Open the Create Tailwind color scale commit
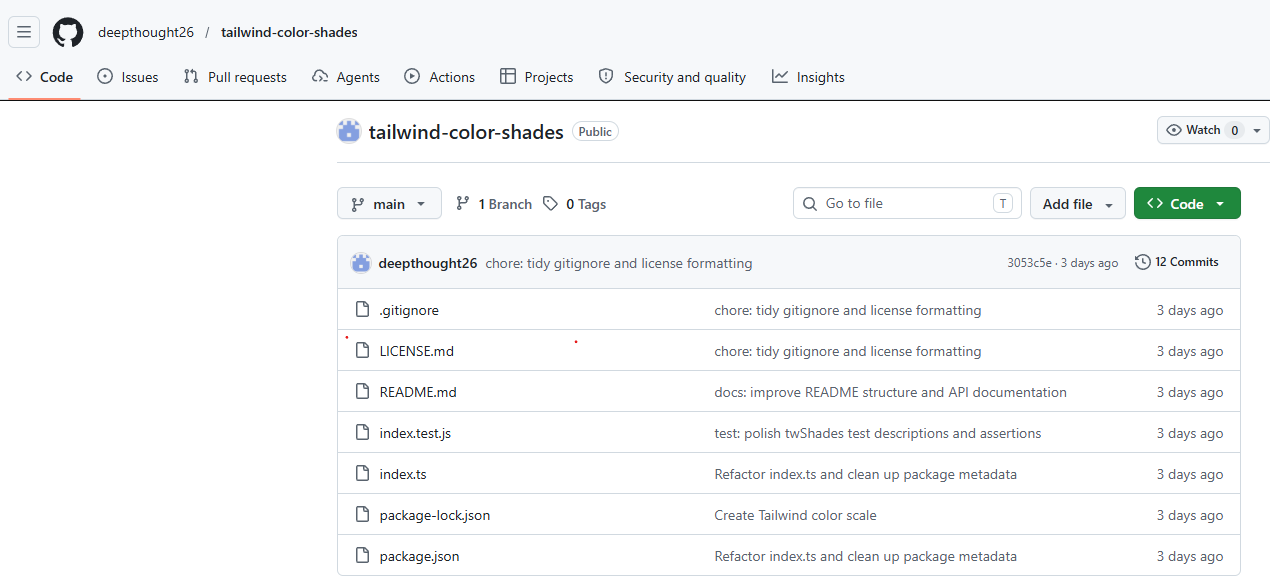 click(795, 515)
